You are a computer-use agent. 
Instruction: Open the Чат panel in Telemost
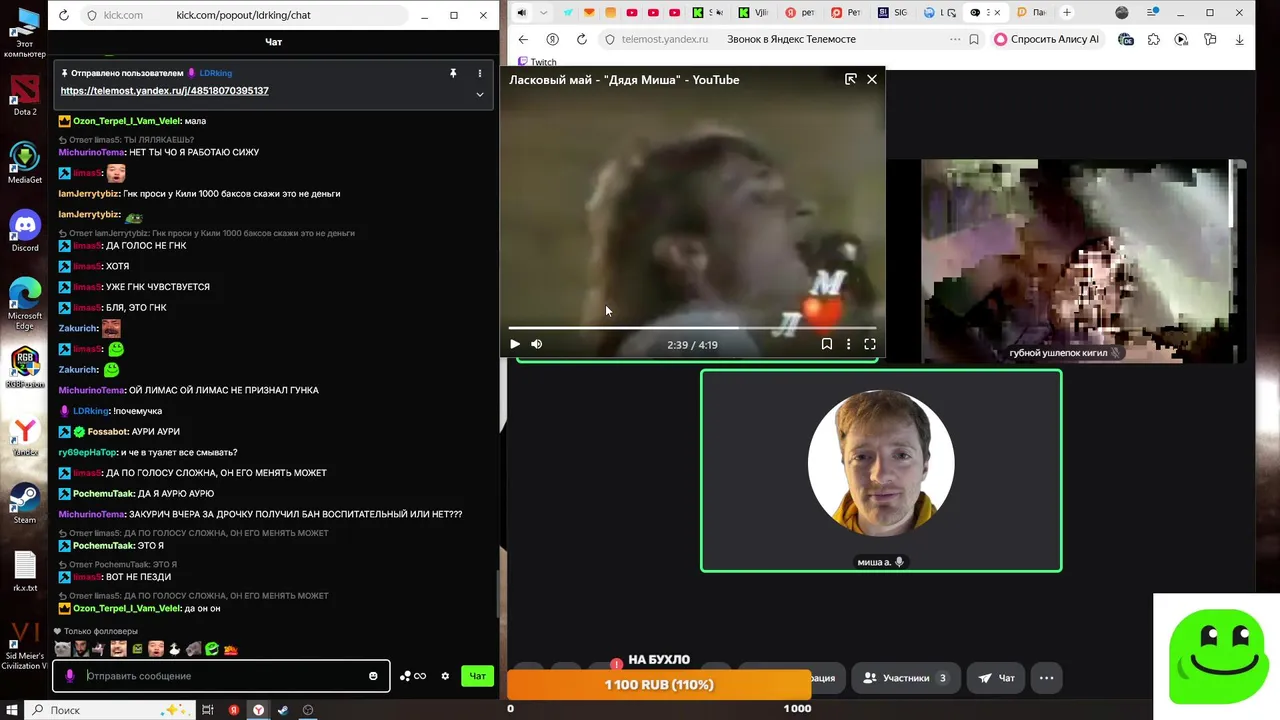[997, 678]
